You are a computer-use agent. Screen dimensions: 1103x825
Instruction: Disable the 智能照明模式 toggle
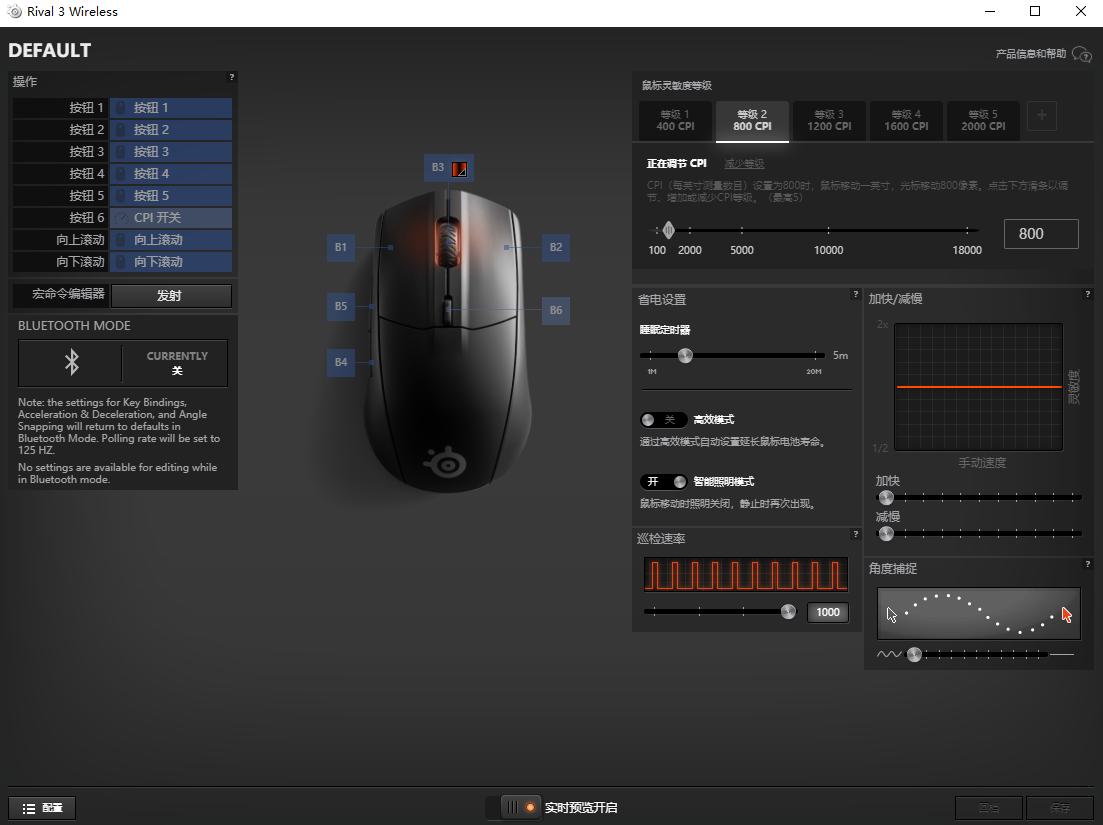[x=664, y=481]
